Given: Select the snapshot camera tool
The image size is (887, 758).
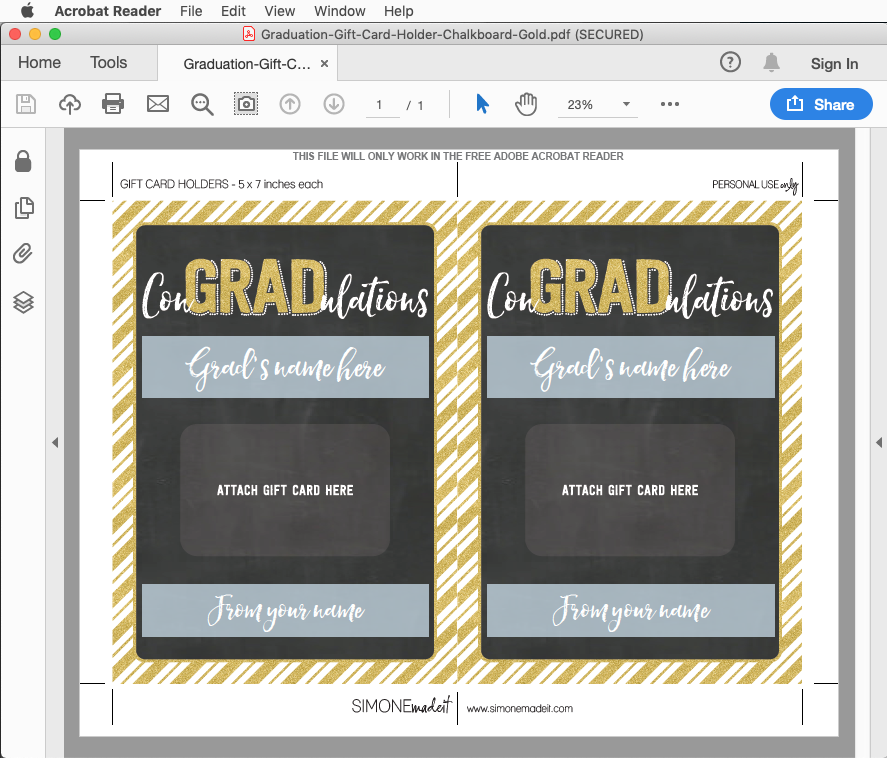Looking at the screenshot, I should (x=246, y=104).
